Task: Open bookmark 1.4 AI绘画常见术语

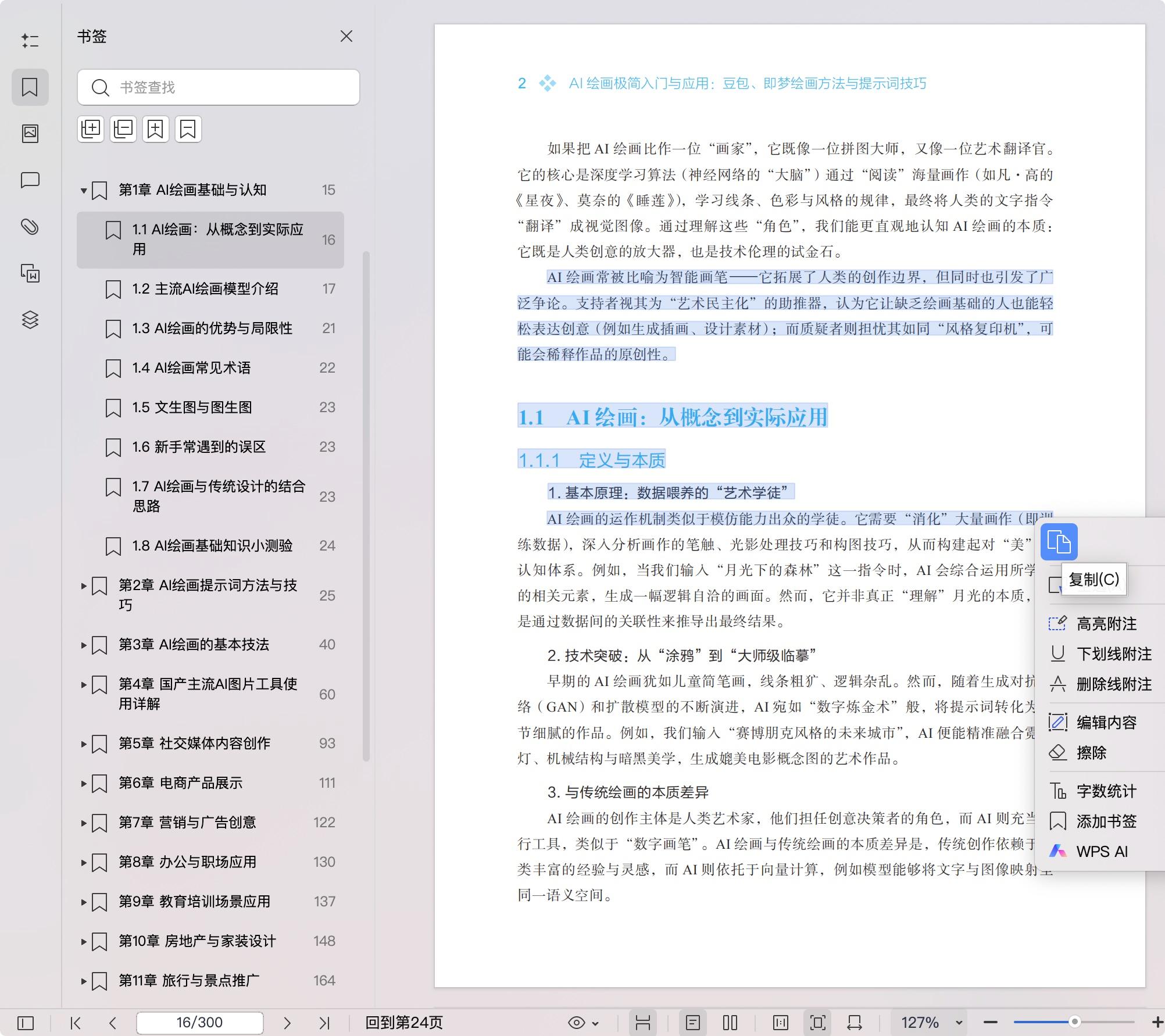Action: click(x=191, y=368)
